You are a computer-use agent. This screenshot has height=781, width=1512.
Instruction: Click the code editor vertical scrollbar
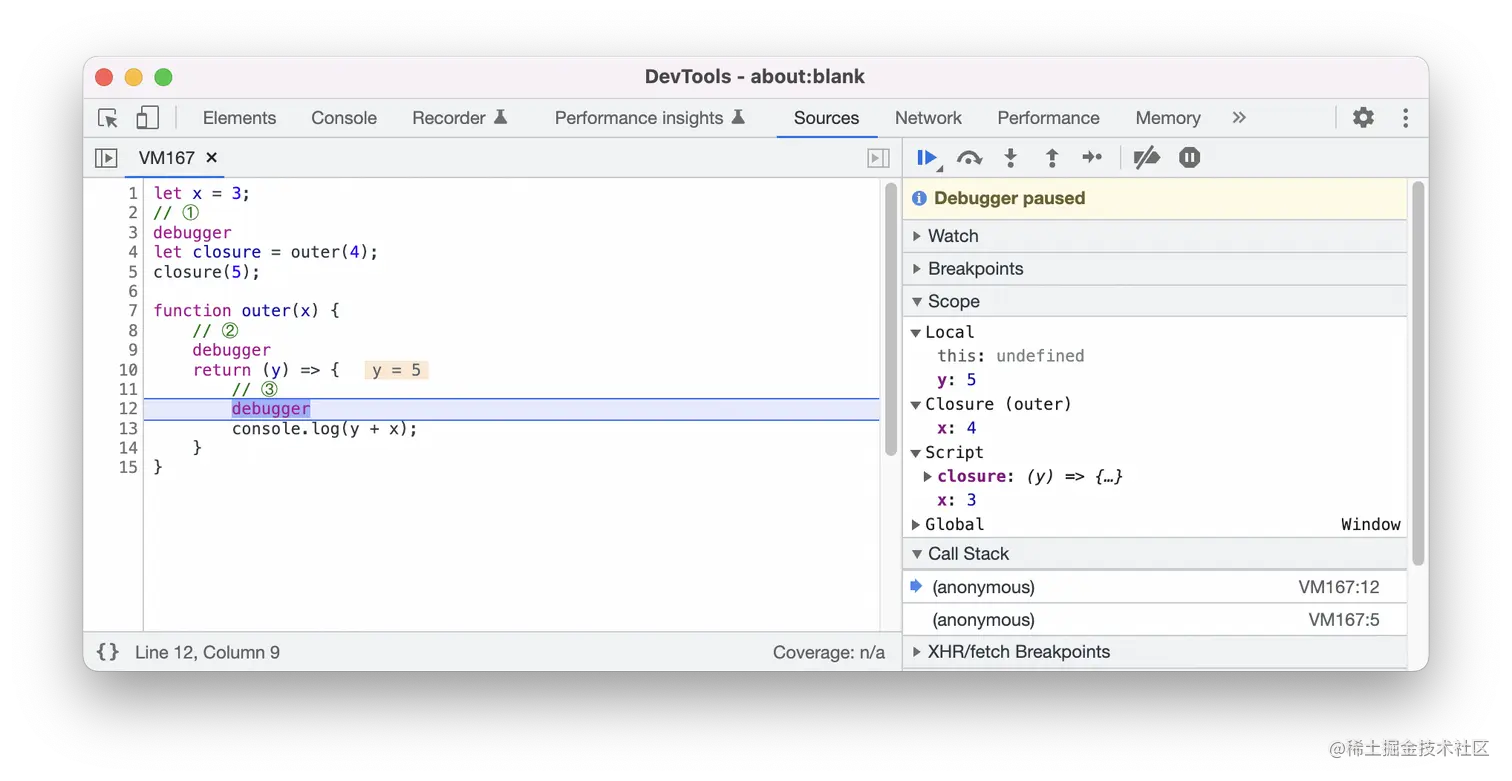(891, 320)
